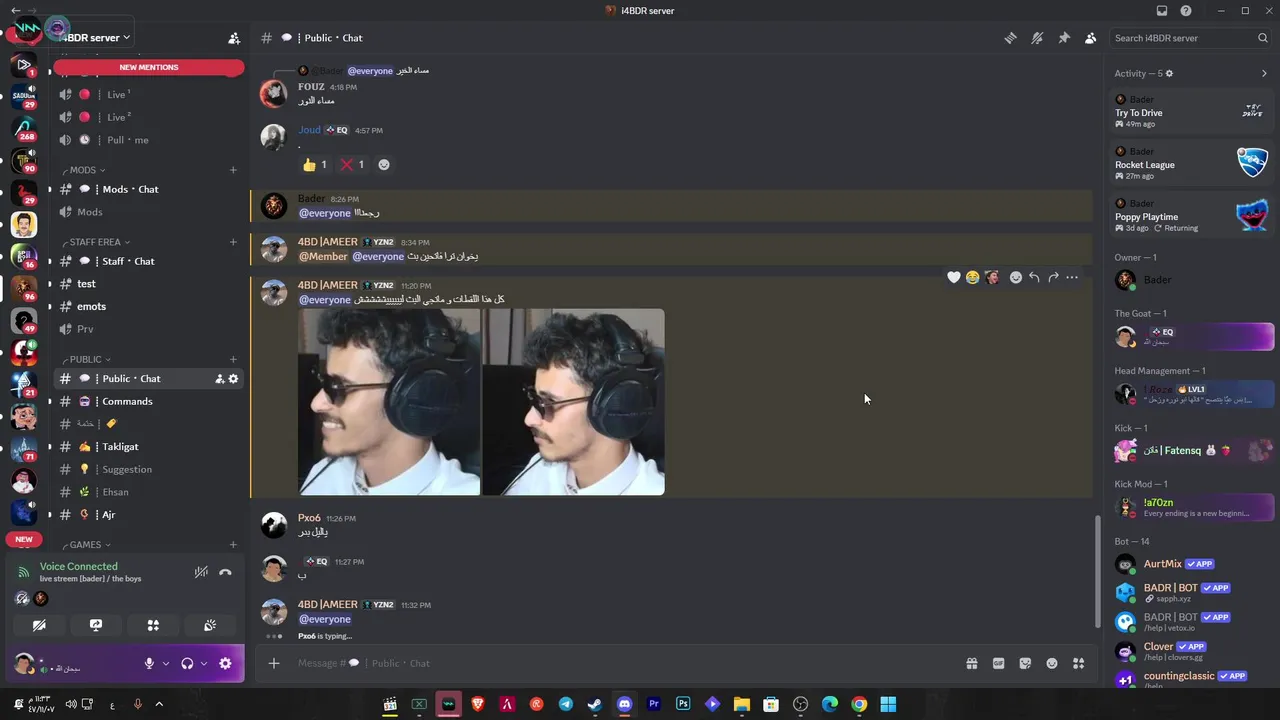Toggle X reaction on Joud's message
1280x720 pixels.
pyautogui.click(x=352, y=164)
